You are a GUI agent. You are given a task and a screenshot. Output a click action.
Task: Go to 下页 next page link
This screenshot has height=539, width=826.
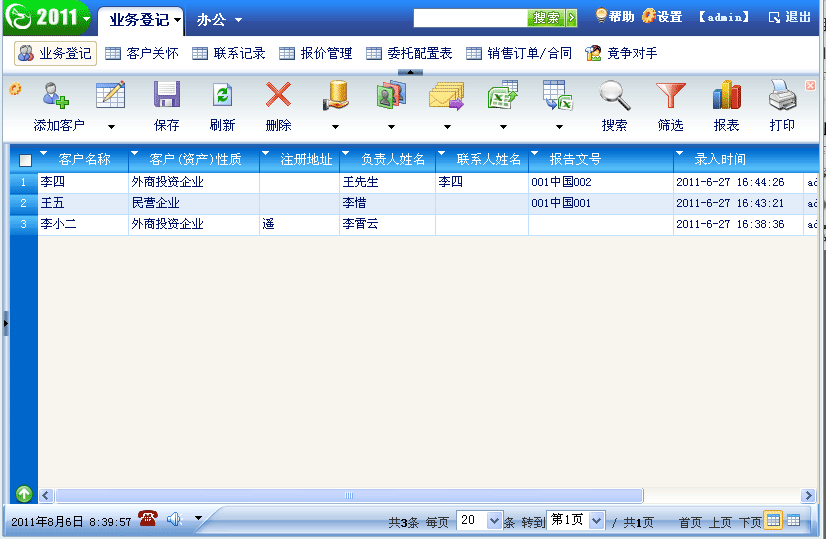click(750, 522)
